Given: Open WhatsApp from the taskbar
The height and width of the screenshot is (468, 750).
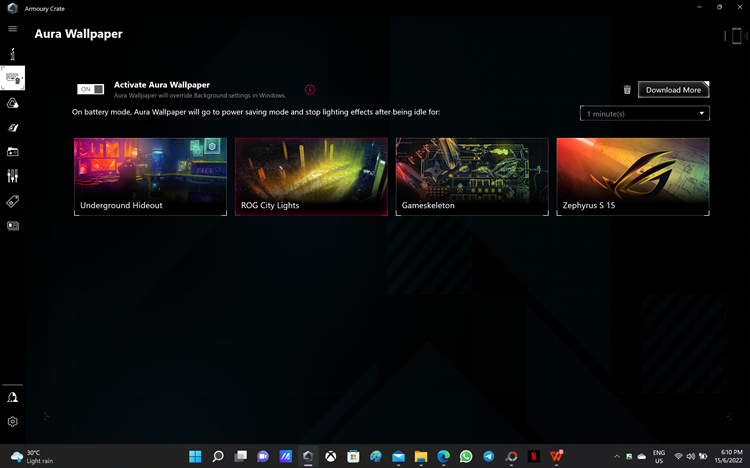Looking at the screenshot, I should (466, 457).
